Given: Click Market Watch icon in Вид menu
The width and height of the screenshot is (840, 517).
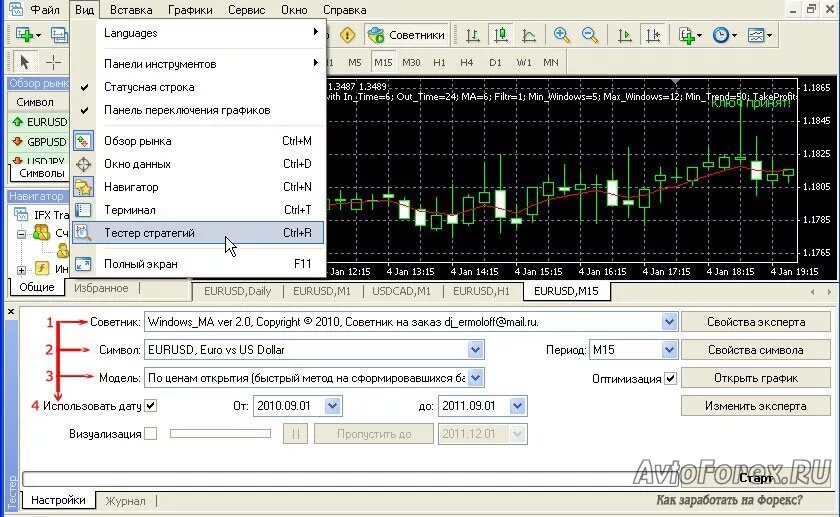Looking at the screenshot, I should pyautogui.click(x=84, y=141).
